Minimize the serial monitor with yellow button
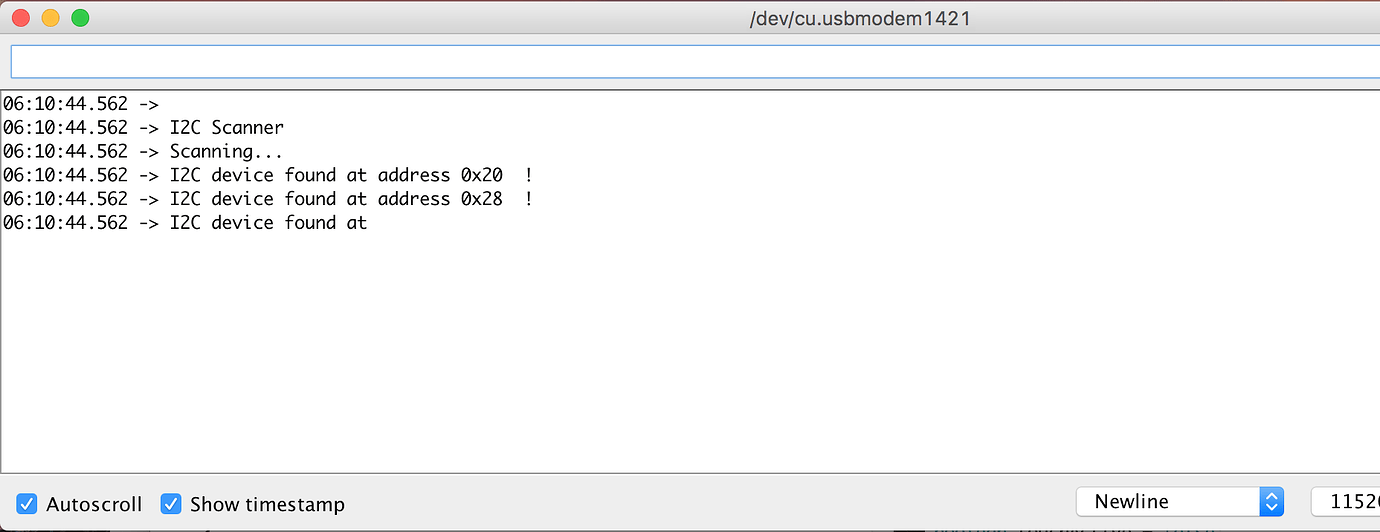 [x=51, y=18]
